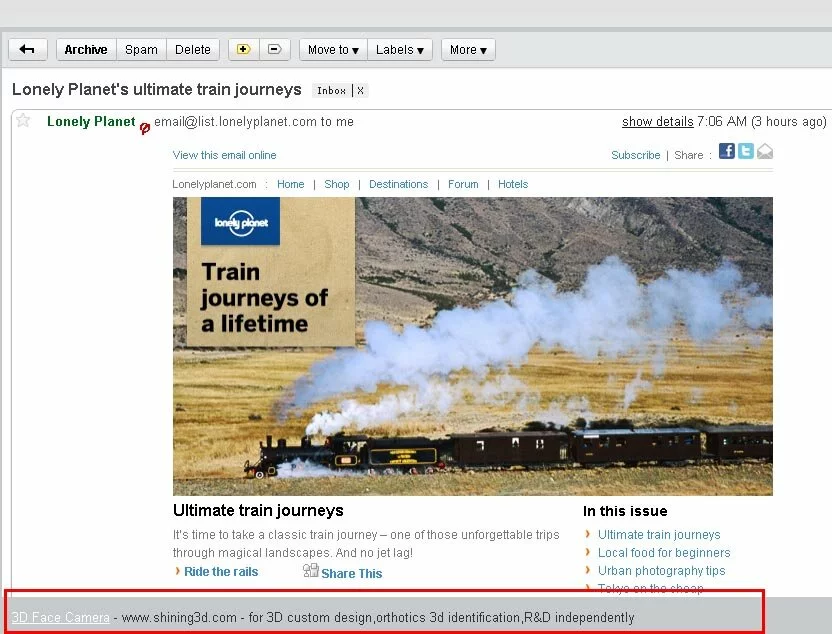Share the email on Facebook
The image size is (832, 634).
[x=727, y=151]
